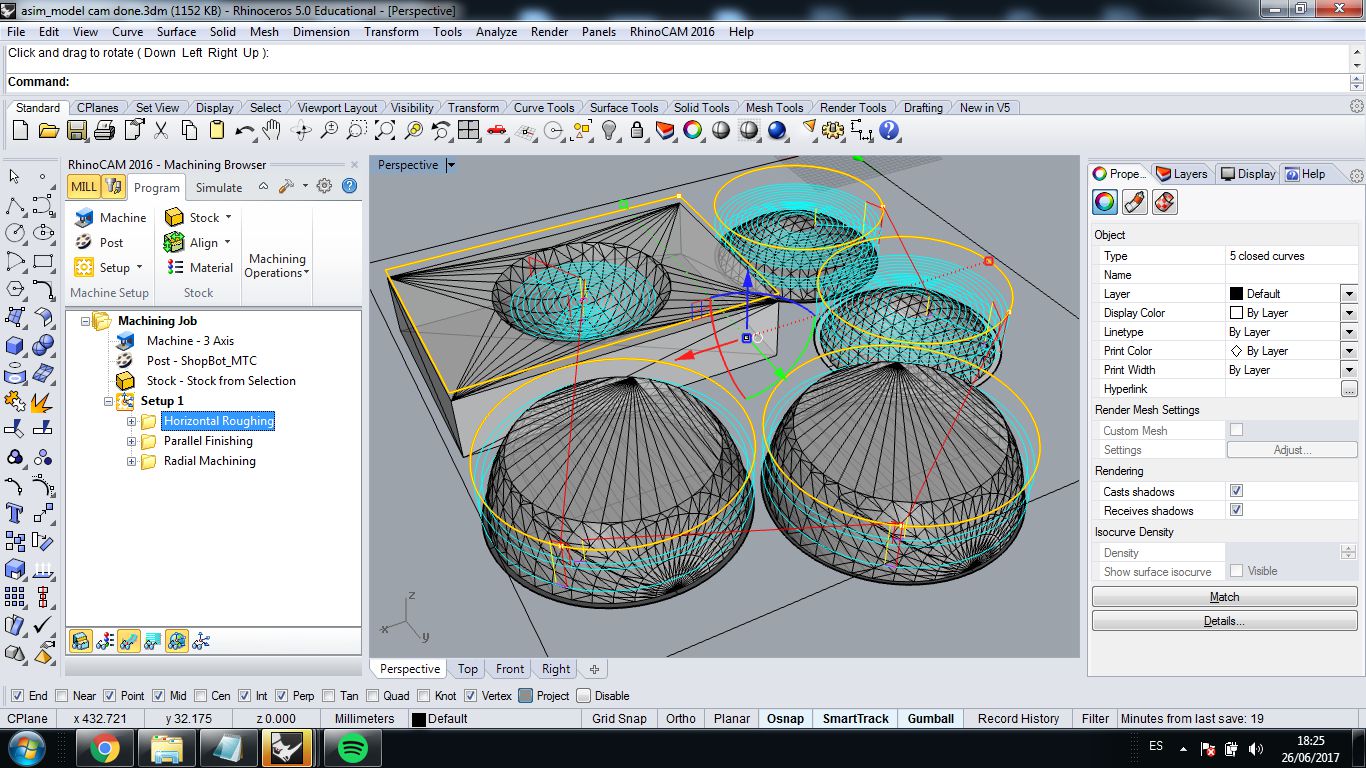
Task: Click Material paintbrush icon in Properties panel
Action: click(x=1134, y=202)
